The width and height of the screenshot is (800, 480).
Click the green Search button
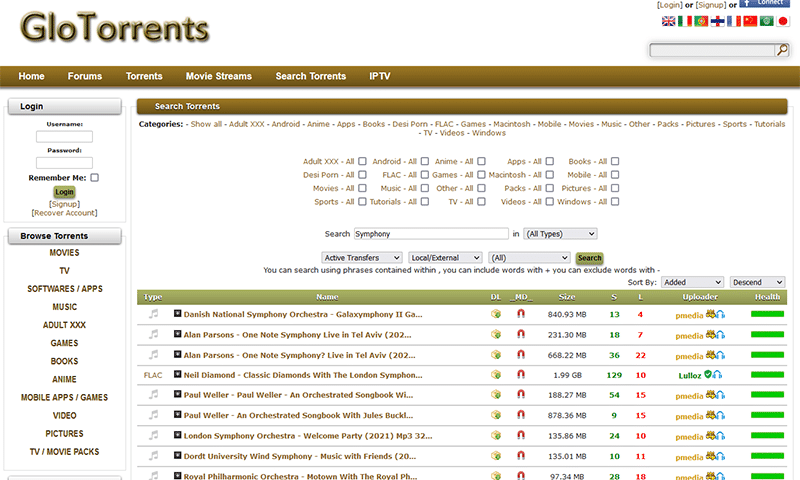589,258
